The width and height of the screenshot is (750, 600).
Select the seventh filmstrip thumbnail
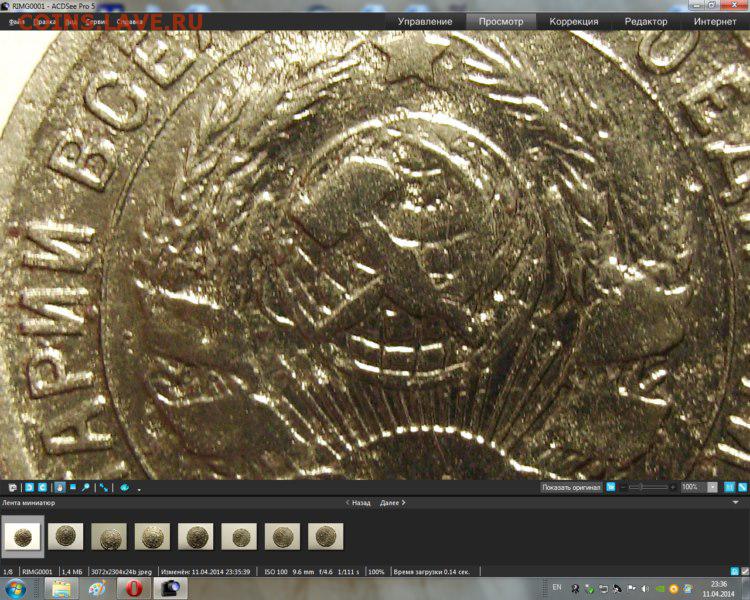click(282, 536)
